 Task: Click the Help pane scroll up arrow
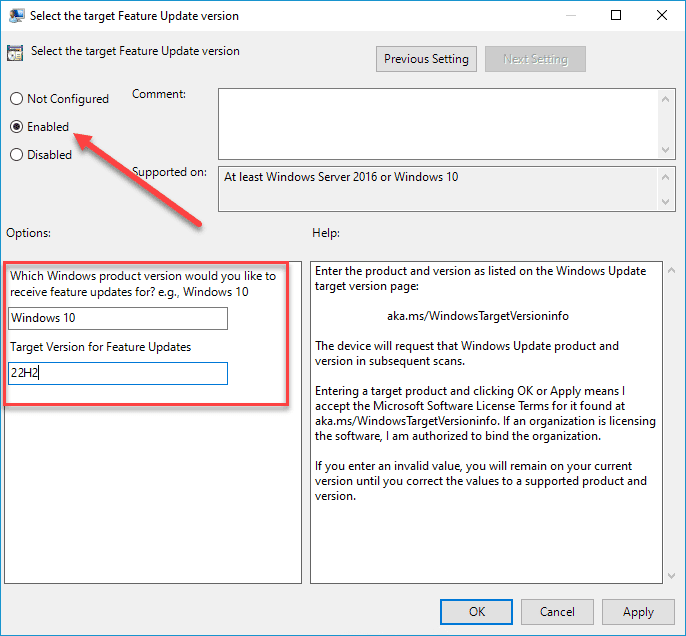tap(672, 271)
